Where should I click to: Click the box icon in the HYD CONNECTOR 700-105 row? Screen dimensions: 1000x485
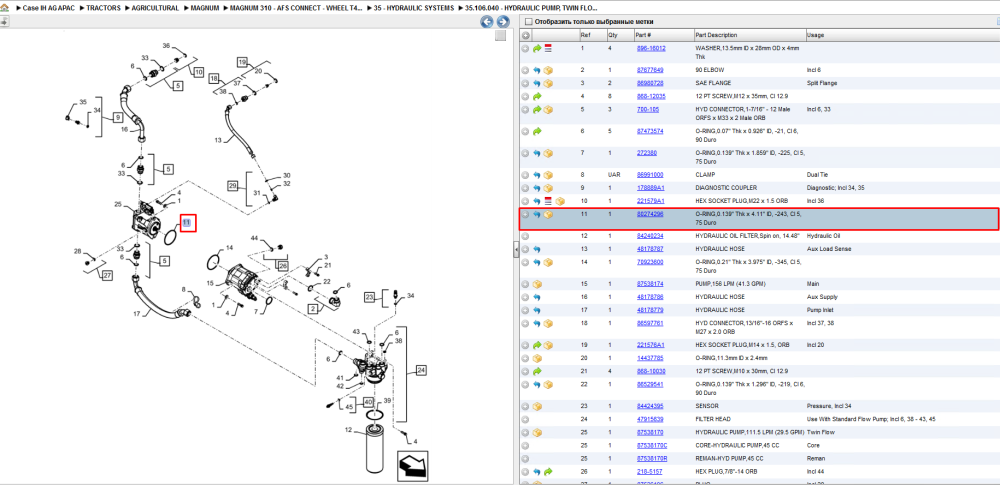pos(547,110)
